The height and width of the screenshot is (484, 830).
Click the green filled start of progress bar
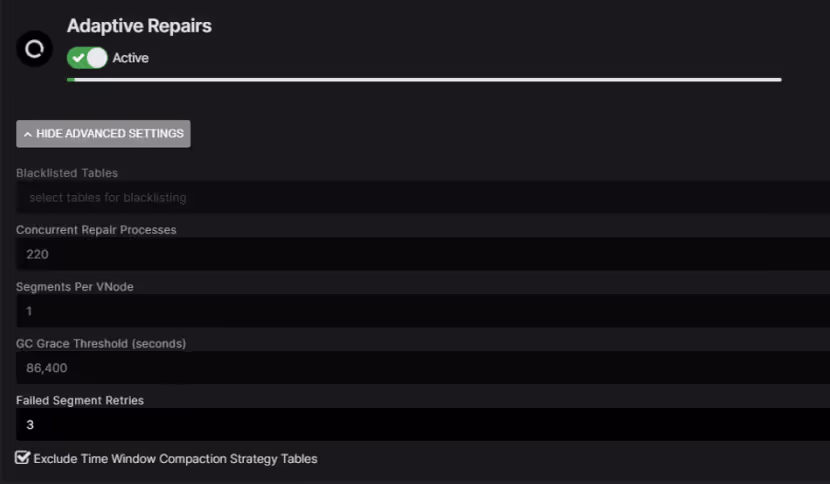(x=70, y=79)
